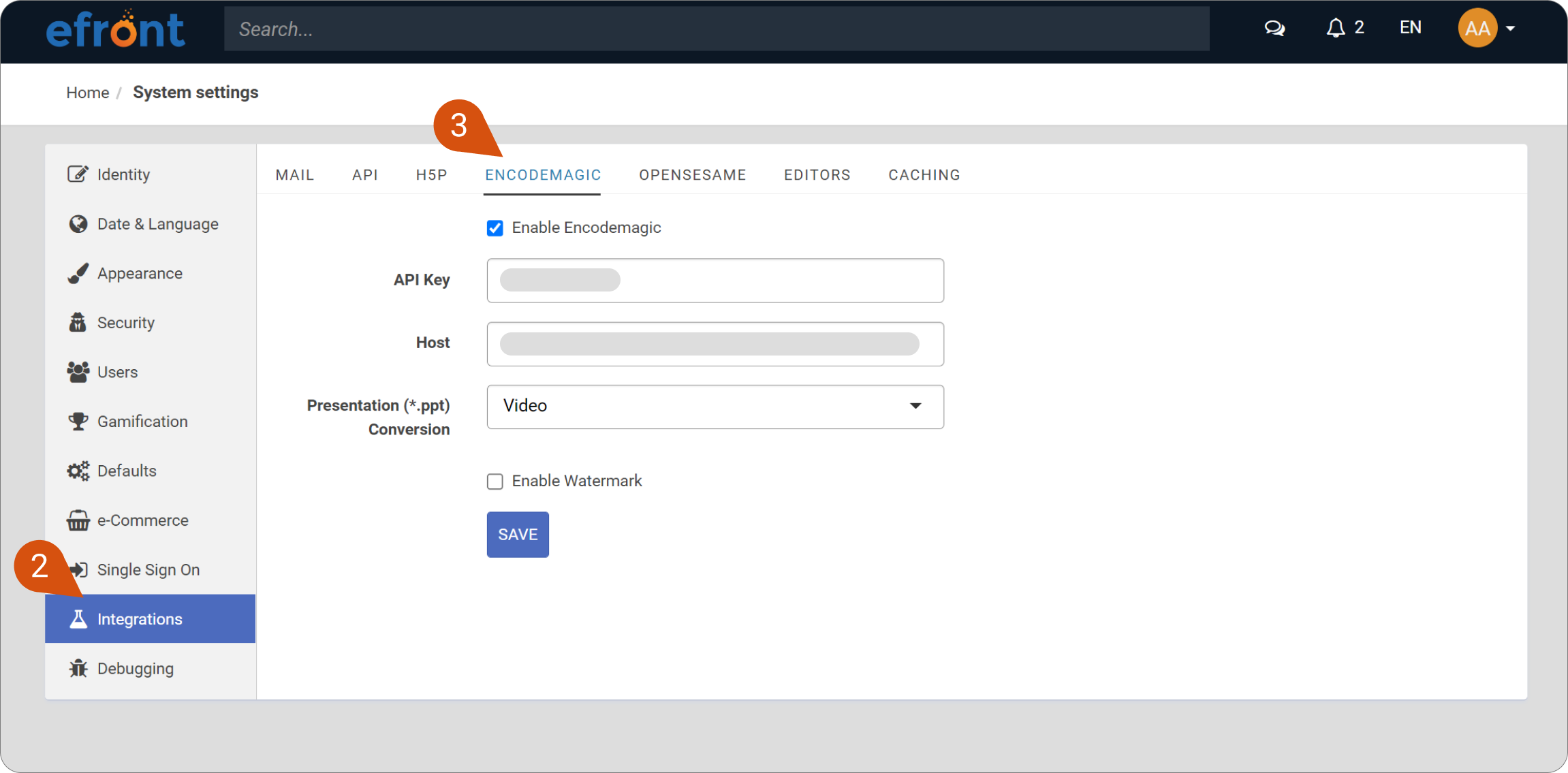Click the Appearance brush icon

[x=78, y=273]
